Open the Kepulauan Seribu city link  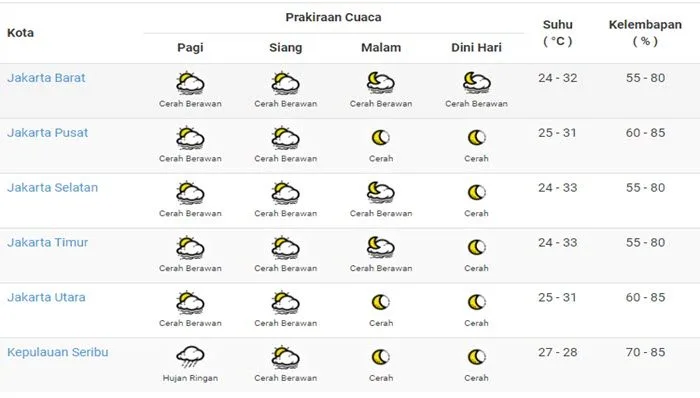58,352
